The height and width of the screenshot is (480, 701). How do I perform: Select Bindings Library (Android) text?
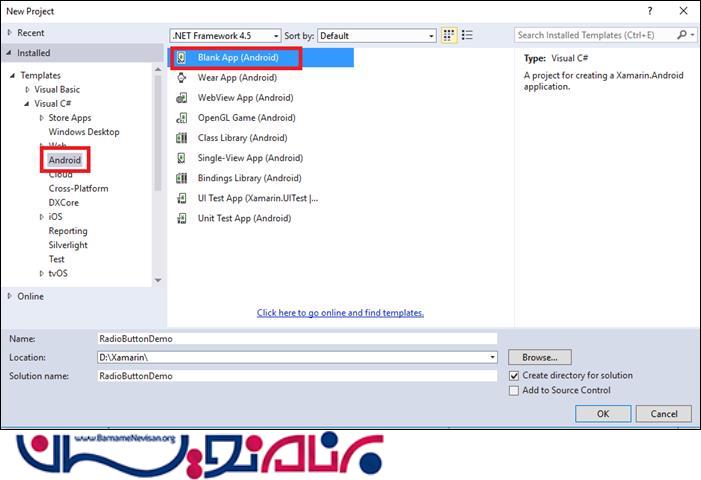[x=249, y=178]
